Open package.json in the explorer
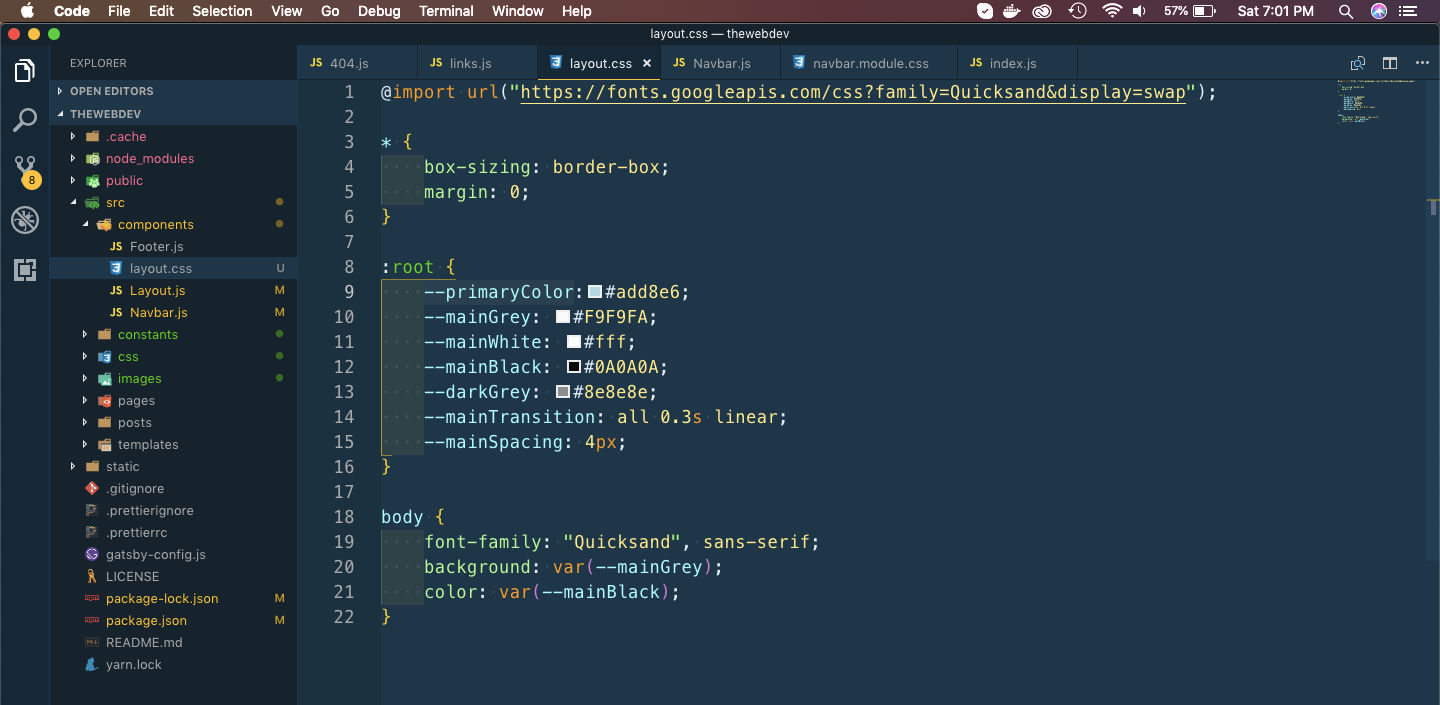The width and height of the screenshot is (1440, 705). pyautogui.click(x=146, y=620)
